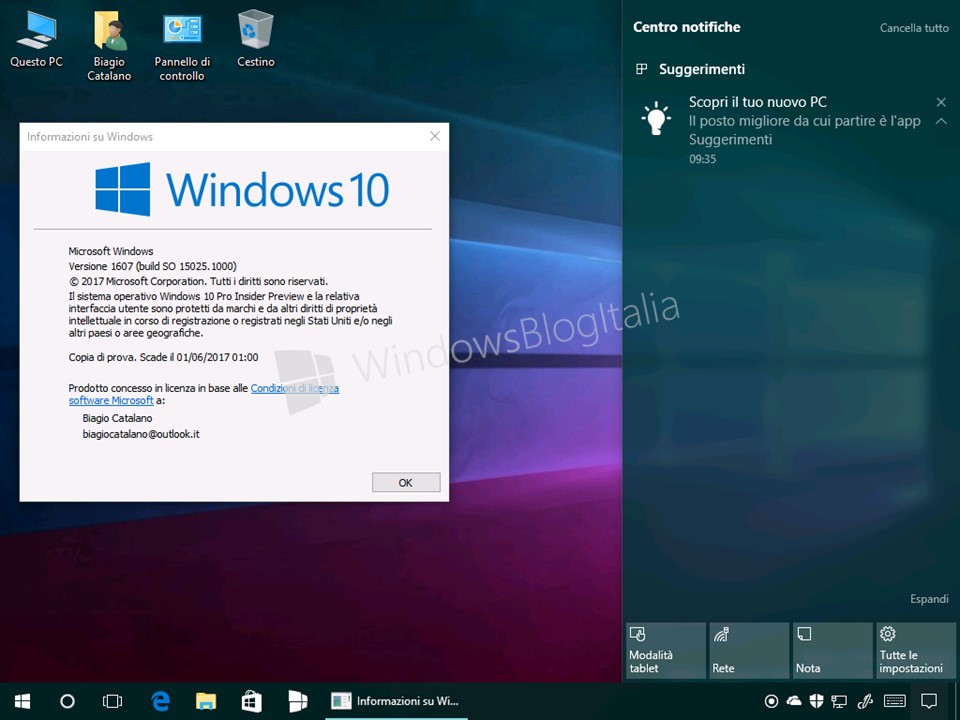
Task: Open the Windows Ink pen tray icon
Action: (864, 702)
